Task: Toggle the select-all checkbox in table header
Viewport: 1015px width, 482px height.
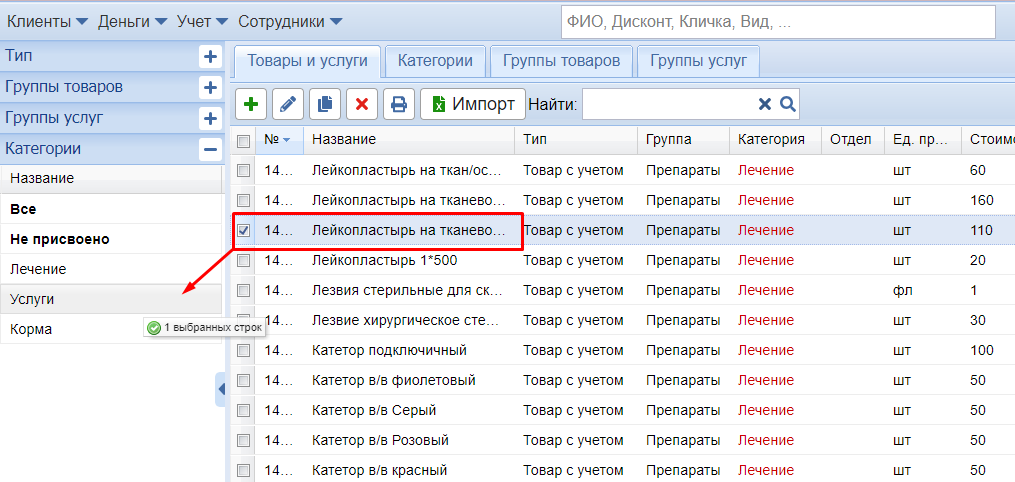Action: (x=243, y=140)
